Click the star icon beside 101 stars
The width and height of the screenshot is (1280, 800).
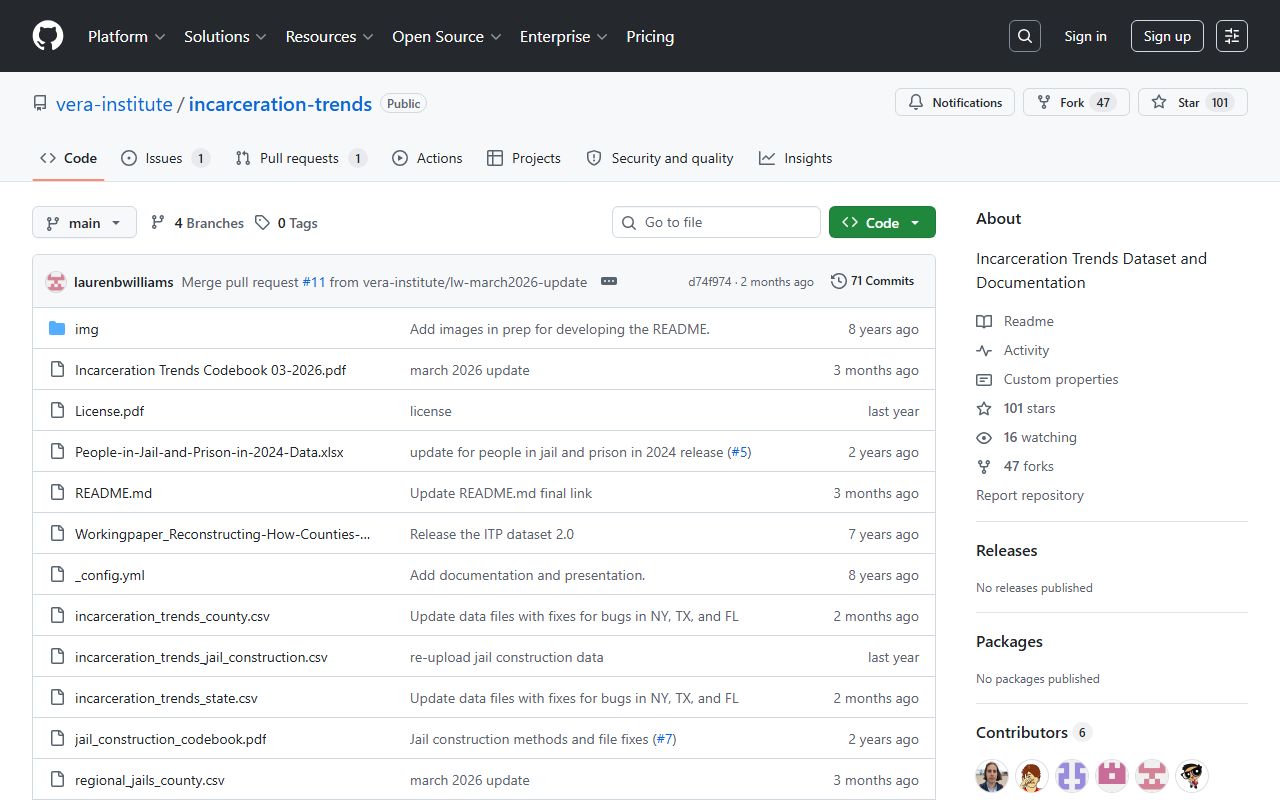(984, 408)
